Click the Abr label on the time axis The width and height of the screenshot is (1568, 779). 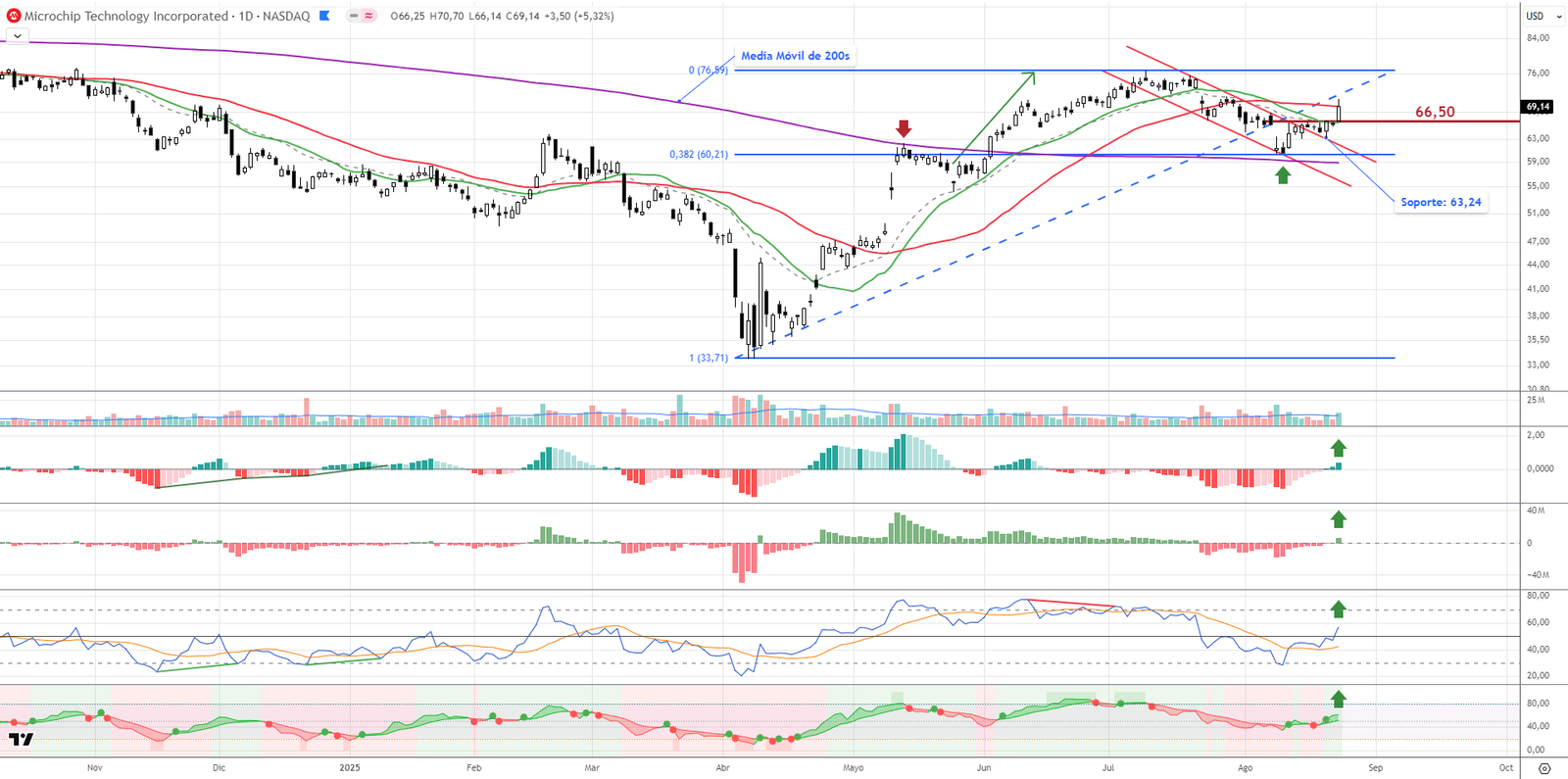(723, 767)
